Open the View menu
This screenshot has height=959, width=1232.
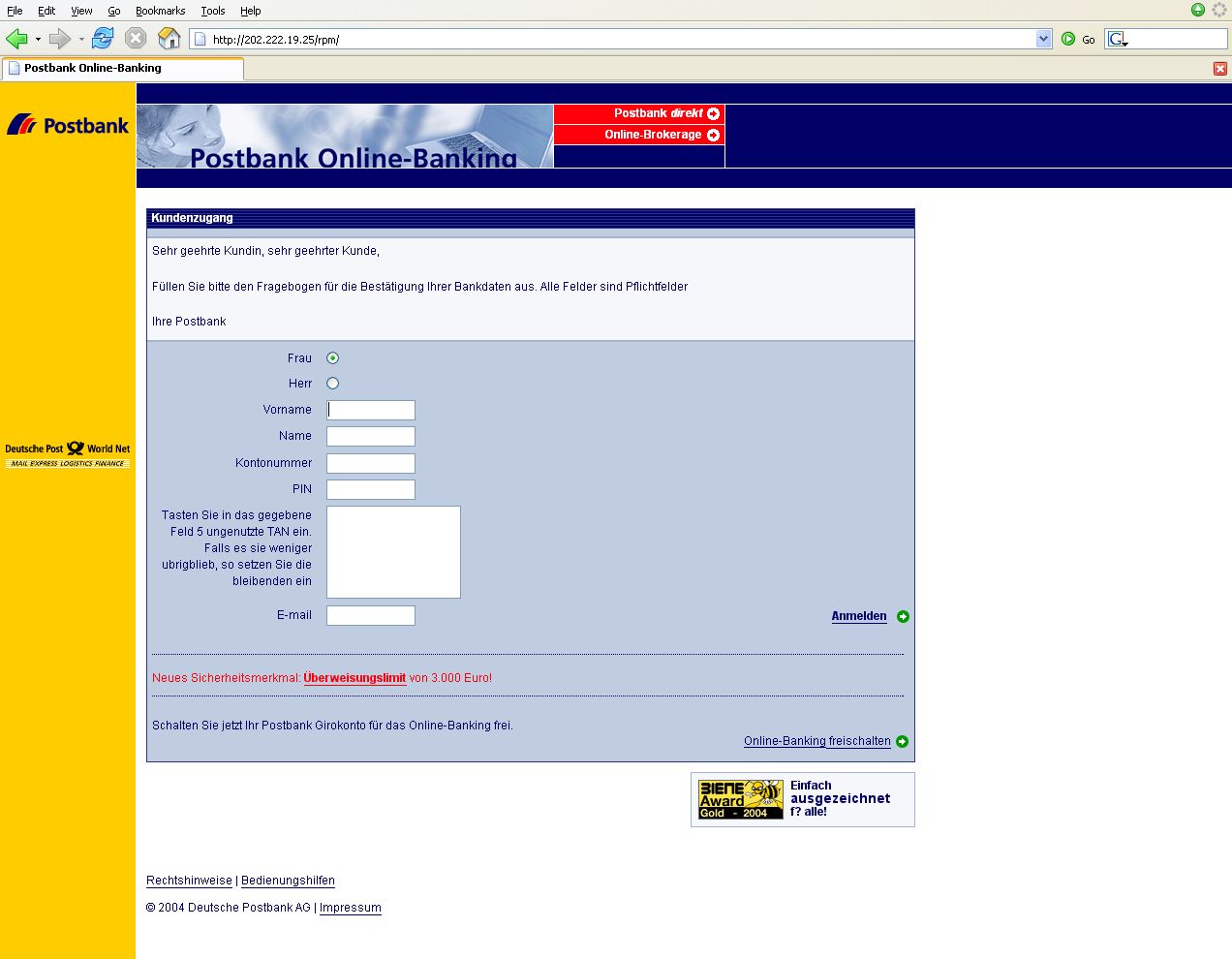tap(81, 11)
